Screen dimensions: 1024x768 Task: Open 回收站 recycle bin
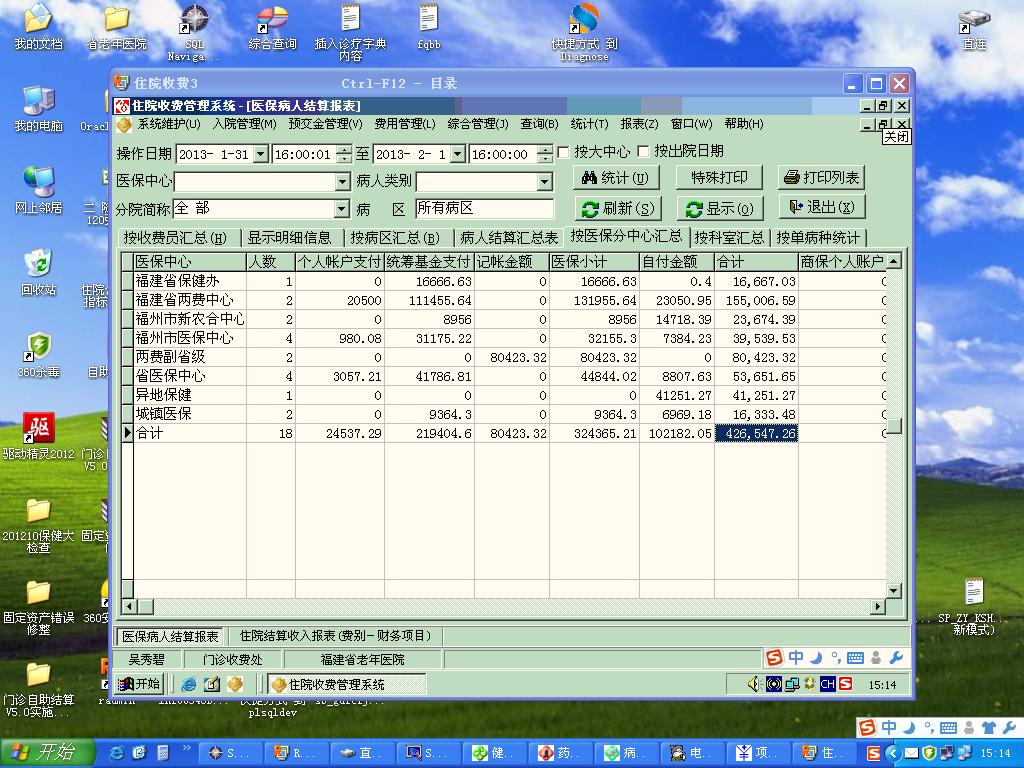(39, 272)
